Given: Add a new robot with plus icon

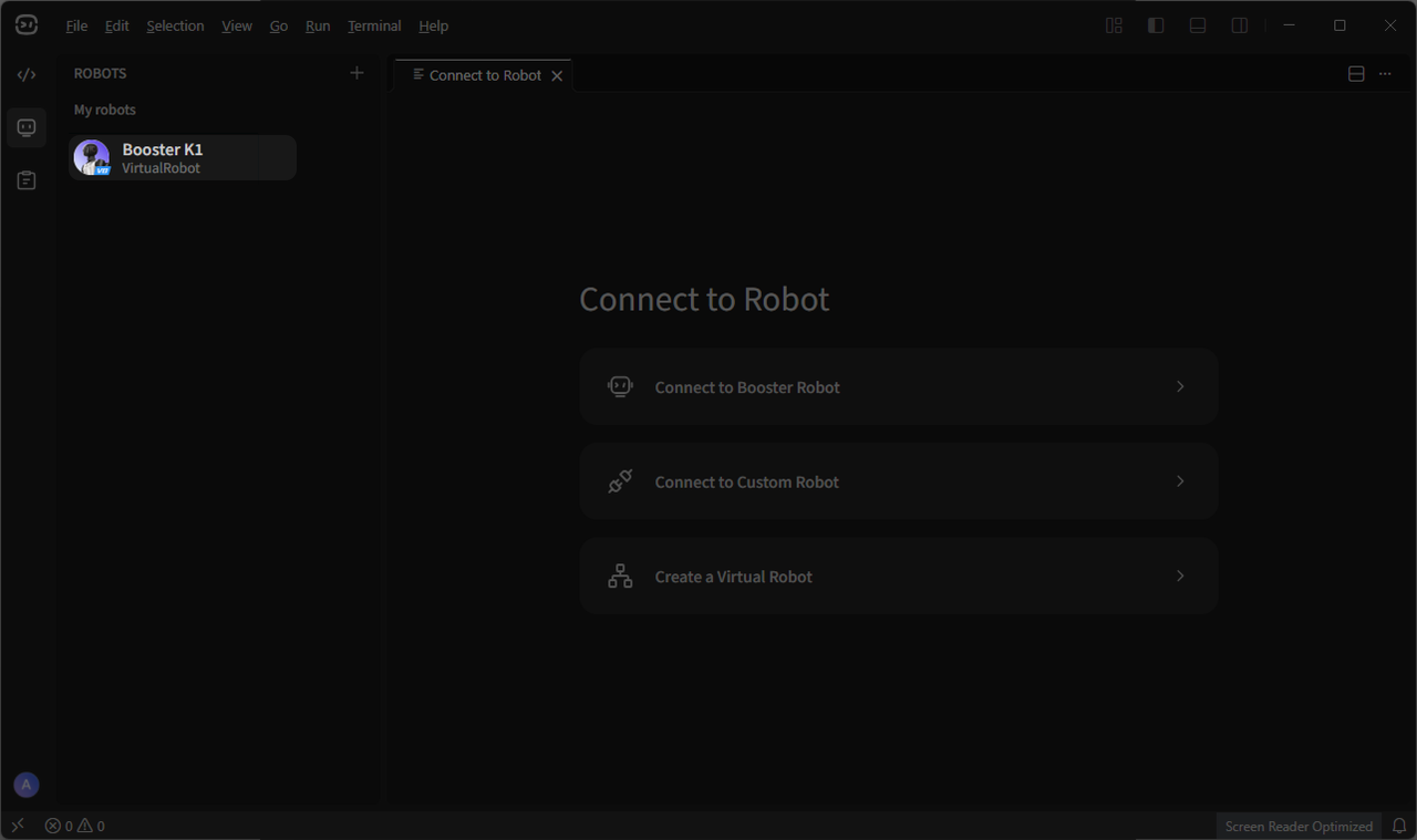Looking at the screenshot, I should pos(356,73).
